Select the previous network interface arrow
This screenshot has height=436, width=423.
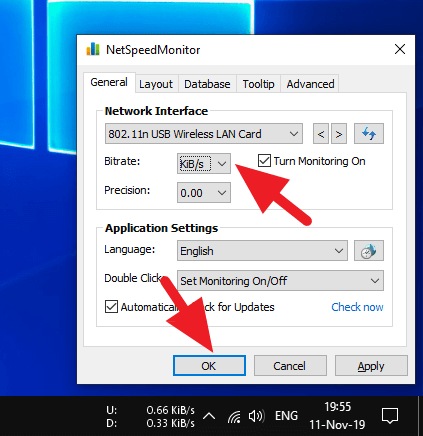(x=321, y=134)
